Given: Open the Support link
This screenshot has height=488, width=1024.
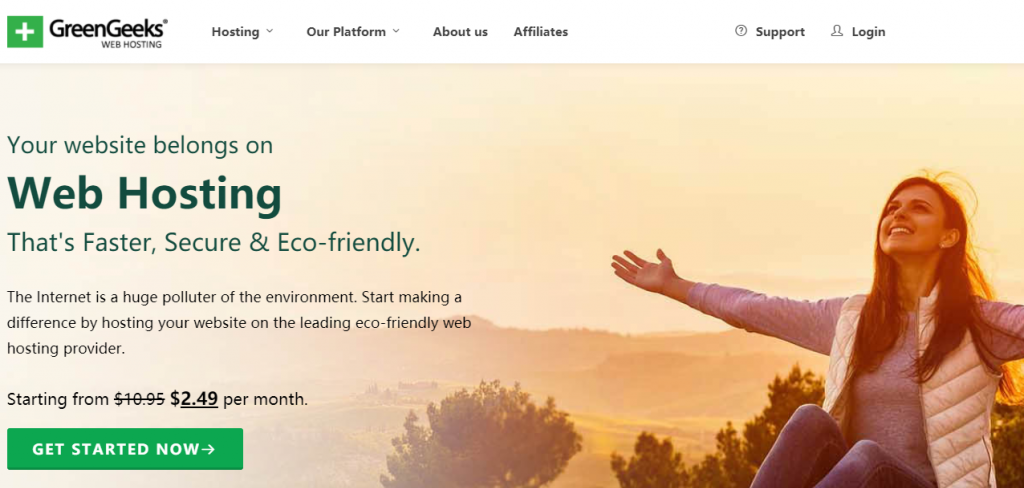Looking at the screenshot, I should (x=780, y=31).
